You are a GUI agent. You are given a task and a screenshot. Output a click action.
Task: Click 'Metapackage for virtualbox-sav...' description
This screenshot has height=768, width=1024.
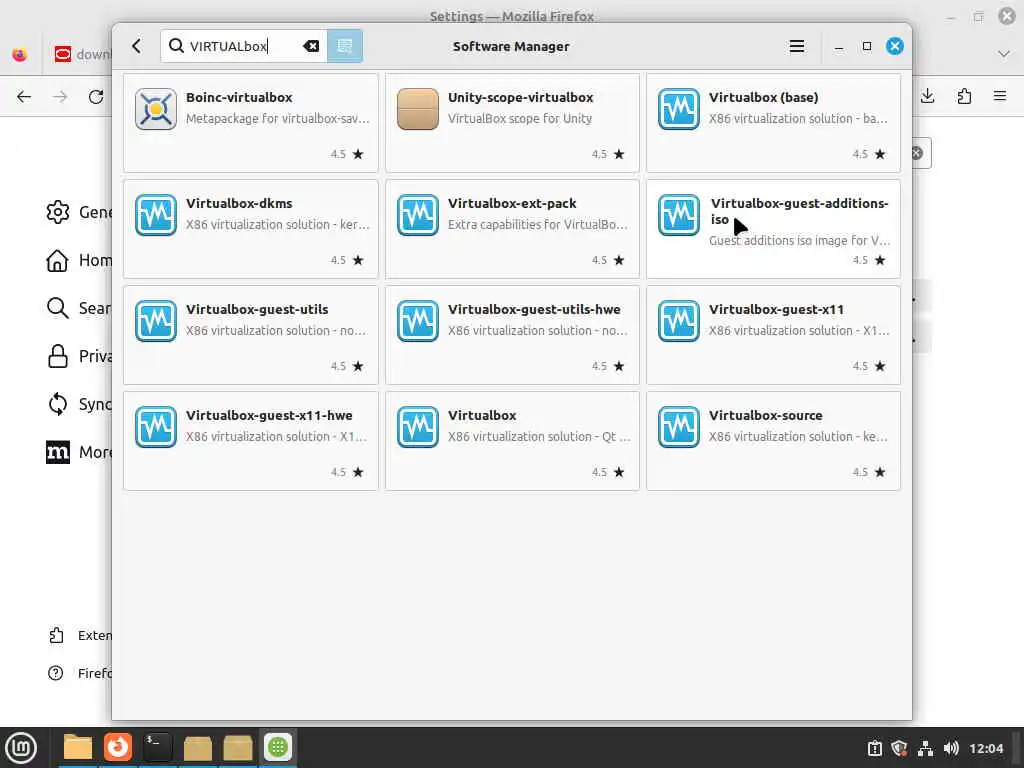coord(278,118)
